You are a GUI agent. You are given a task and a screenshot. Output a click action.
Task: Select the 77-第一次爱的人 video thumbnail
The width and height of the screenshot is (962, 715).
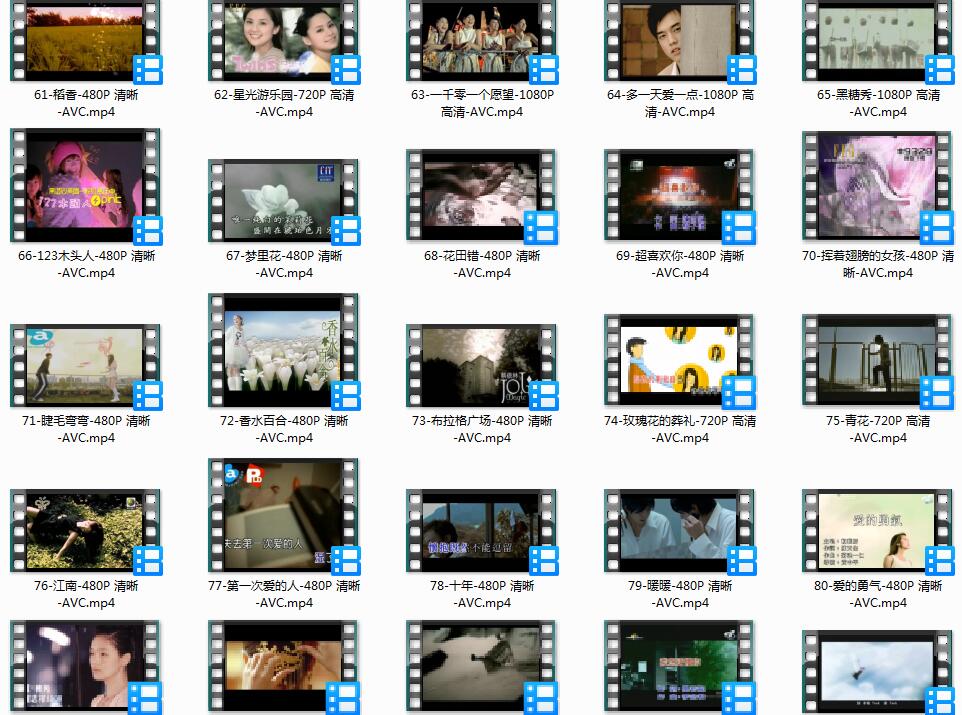pyautogui.click(x=283, y=516)
